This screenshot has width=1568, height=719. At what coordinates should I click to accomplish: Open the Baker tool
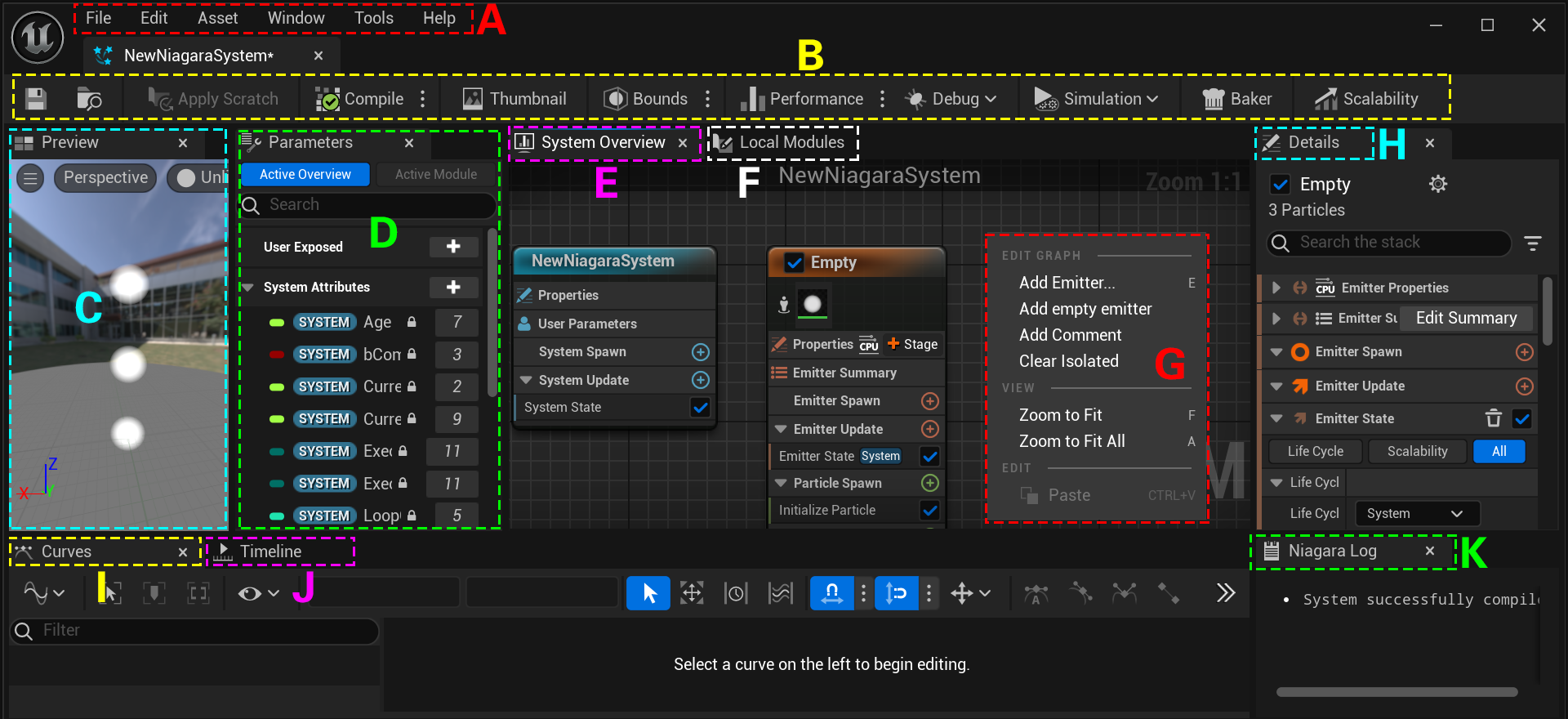[x=1237, y=99]
